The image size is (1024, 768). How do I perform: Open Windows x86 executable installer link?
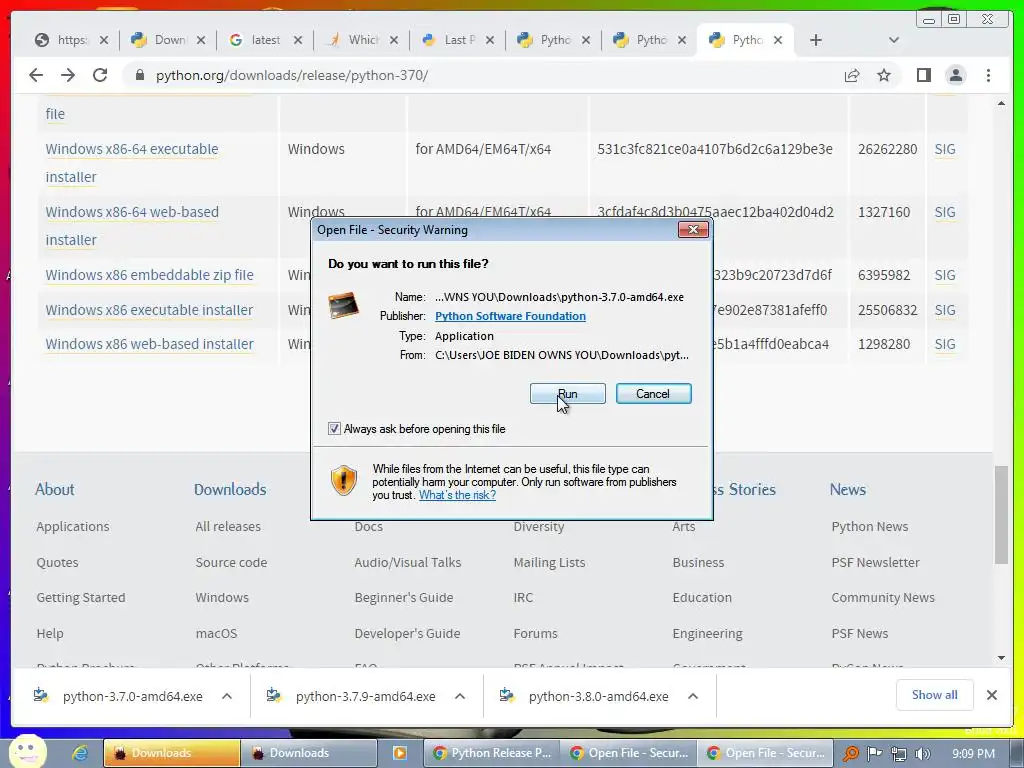[x=149, y=310]
